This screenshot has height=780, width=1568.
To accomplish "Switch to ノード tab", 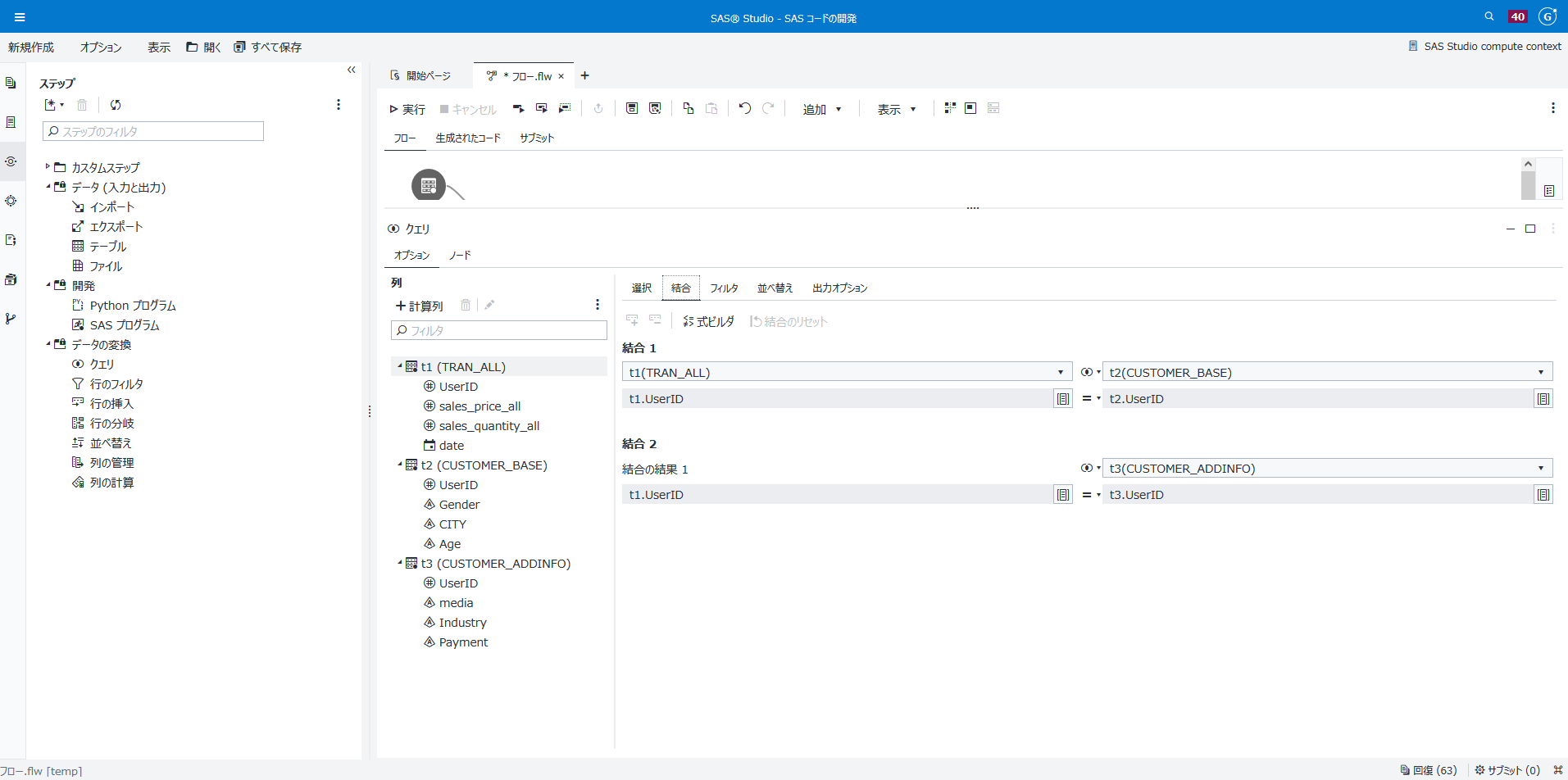I will (x=460, y=255).
